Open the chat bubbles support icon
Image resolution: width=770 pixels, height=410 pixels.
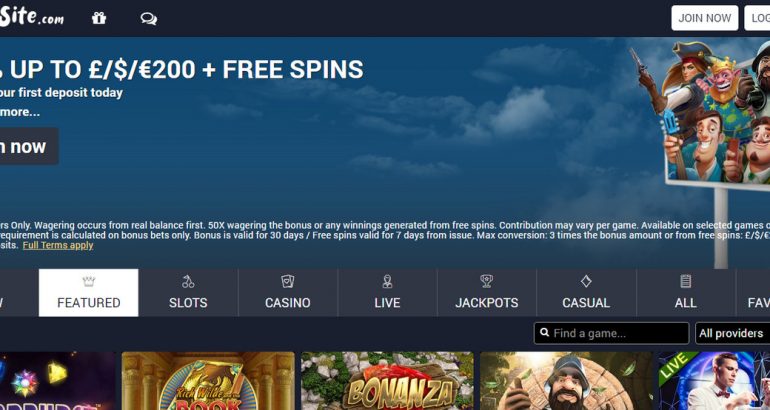(148, 19)
